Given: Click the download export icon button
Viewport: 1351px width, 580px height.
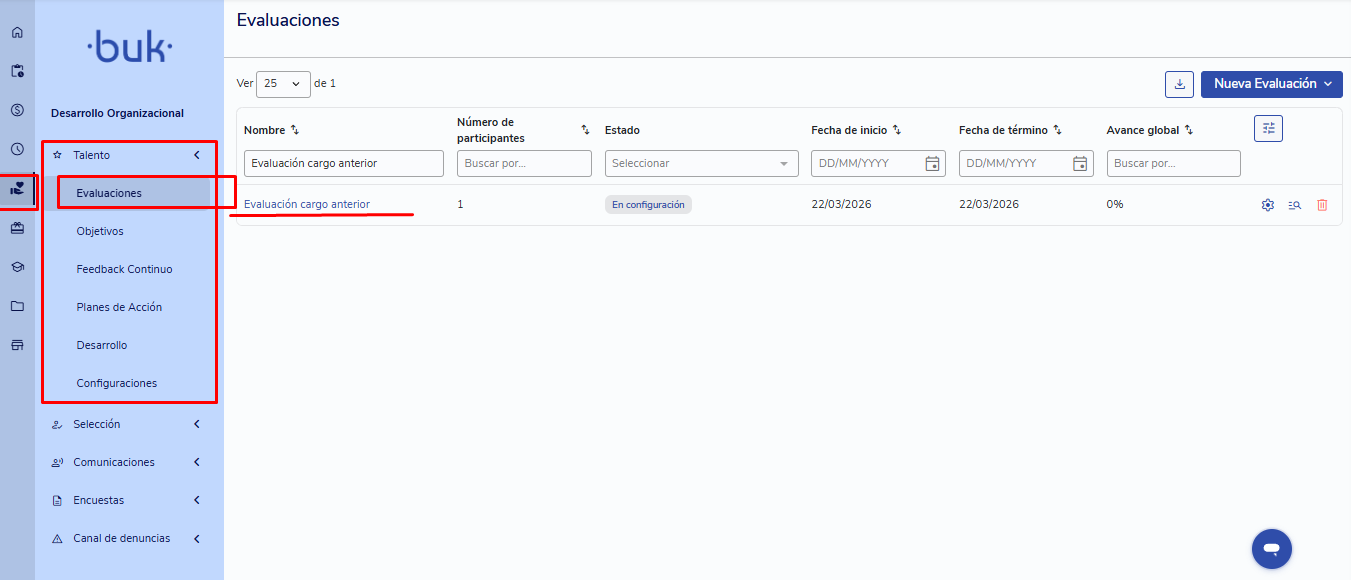Looking at the screenshot, I should [1180, 84].
